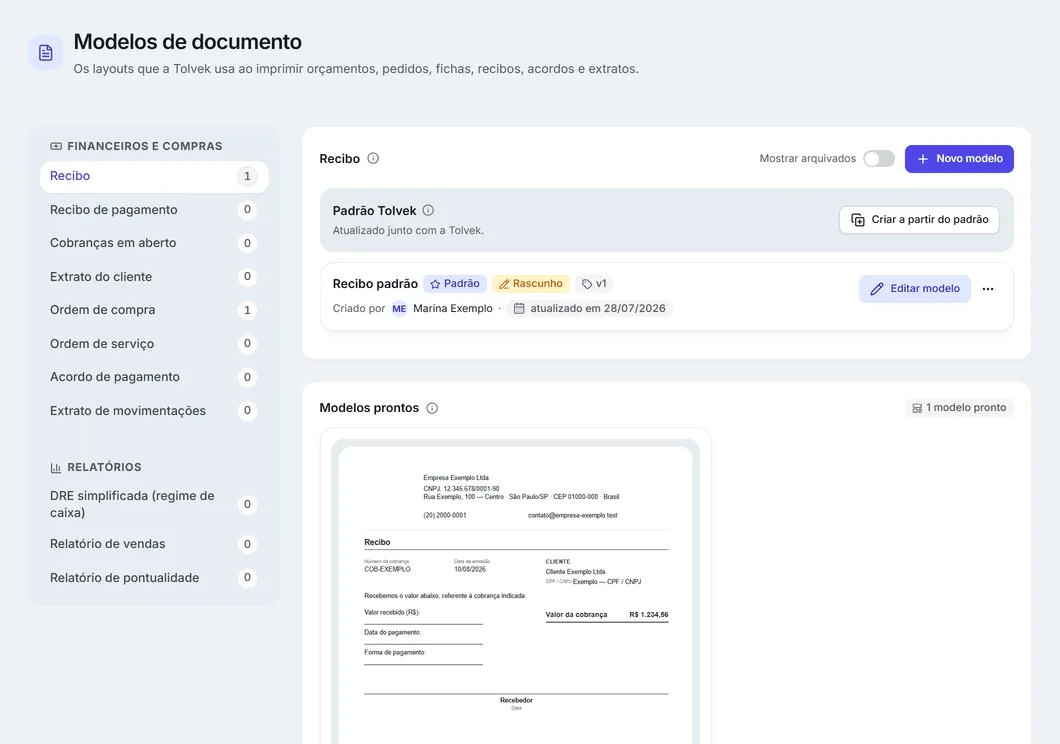
Task: Open DRE simplificada (regime de caixa)
Action: click(154, 504)
